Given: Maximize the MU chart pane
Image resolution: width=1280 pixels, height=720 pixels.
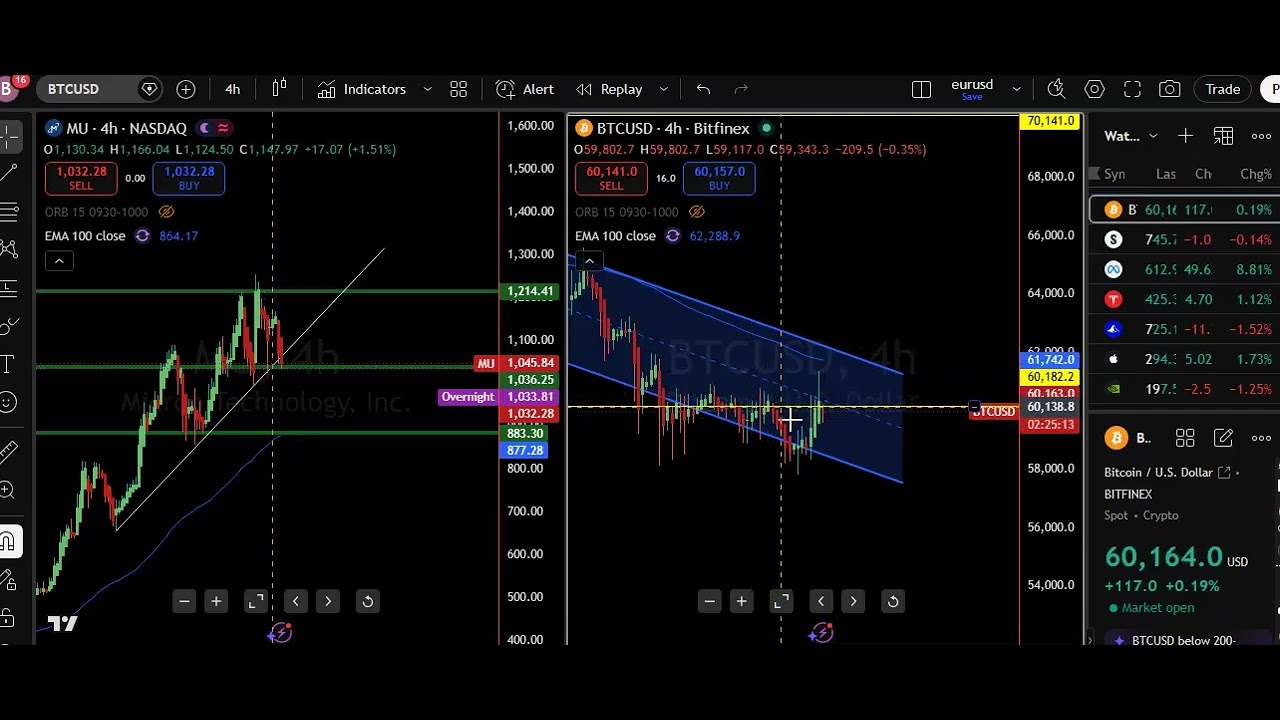Looking at the screenshot, I should pos(256,601).
